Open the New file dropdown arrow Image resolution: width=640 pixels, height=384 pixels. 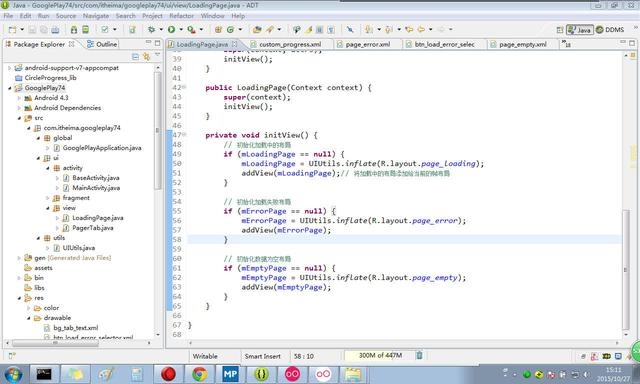pyautogui.click(x=22, y=29)
